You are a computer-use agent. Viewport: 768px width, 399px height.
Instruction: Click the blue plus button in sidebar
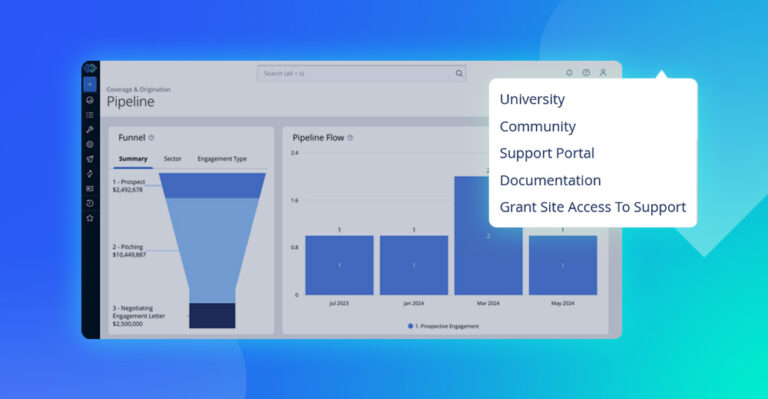pyautogui.click(x=90, y=84)
